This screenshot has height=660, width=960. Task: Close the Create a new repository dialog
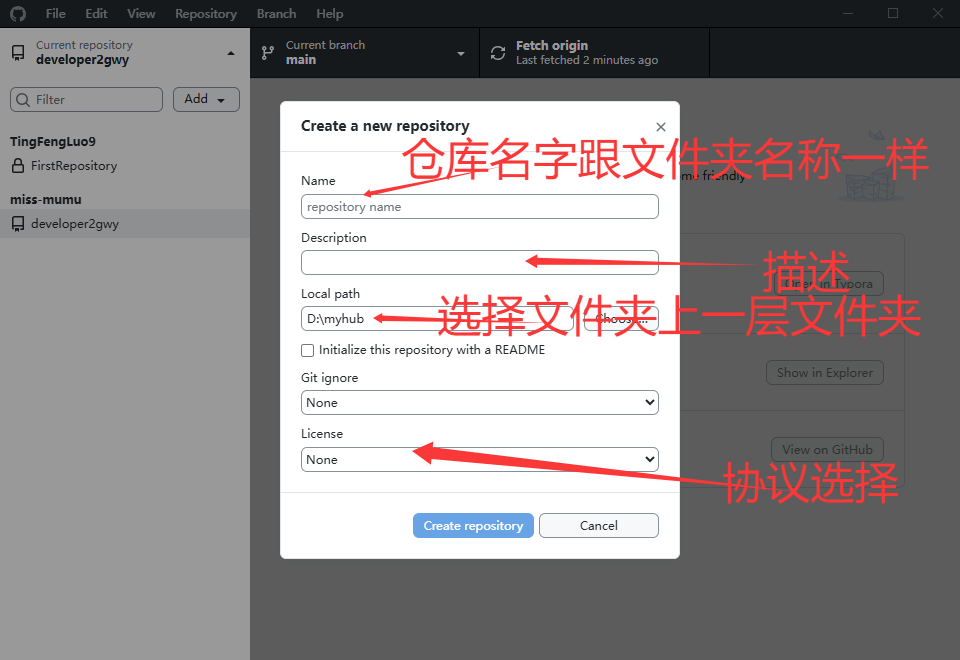coord(660,127)
